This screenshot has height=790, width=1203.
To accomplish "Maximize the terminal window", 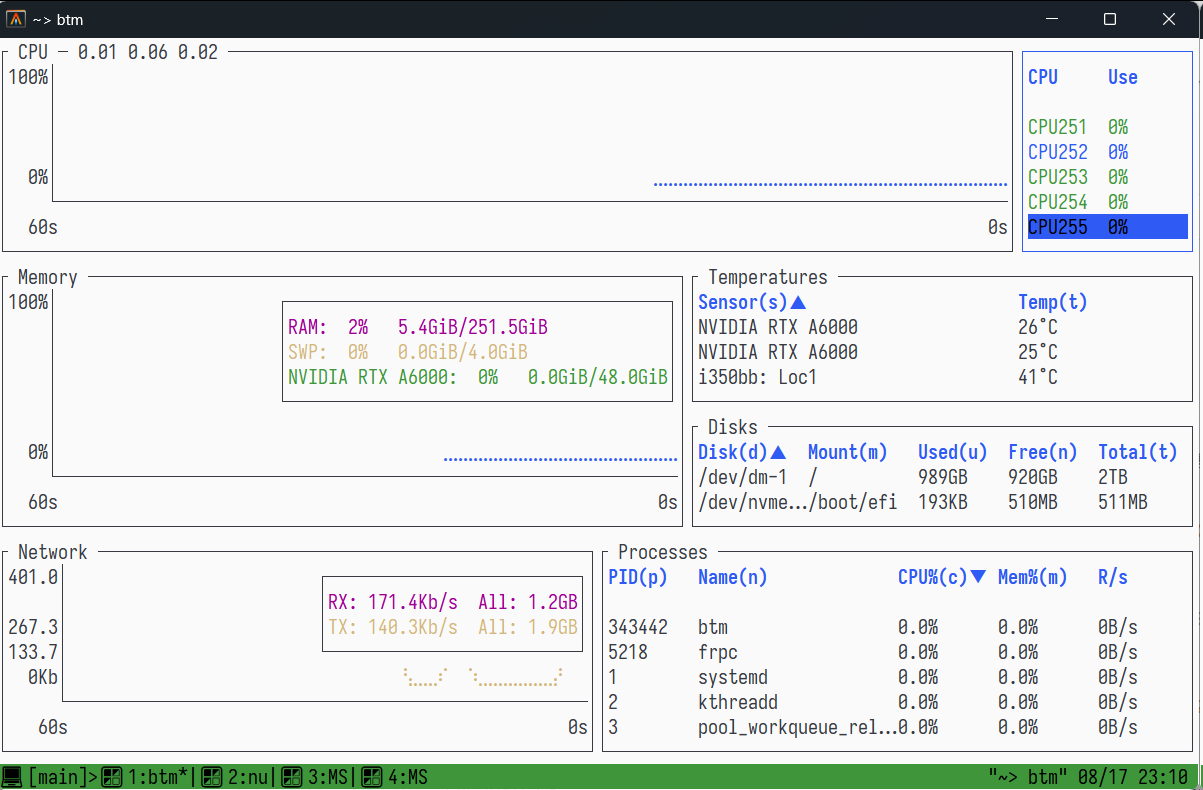I will 1110,19.
